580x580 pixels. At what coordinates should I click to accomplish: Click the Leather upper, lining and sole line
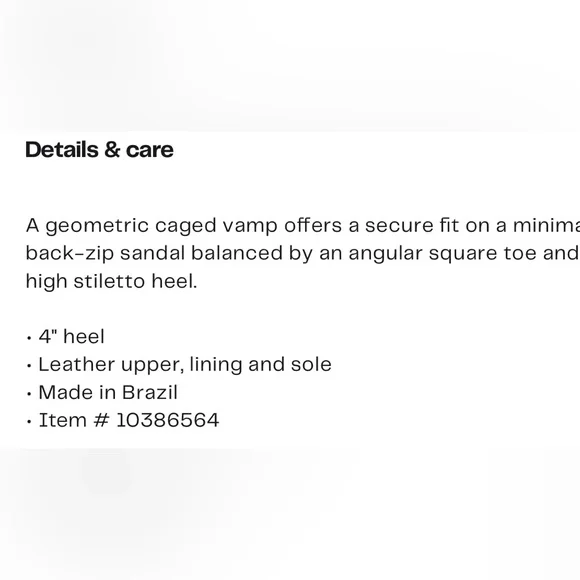click(x=179, y=365)
